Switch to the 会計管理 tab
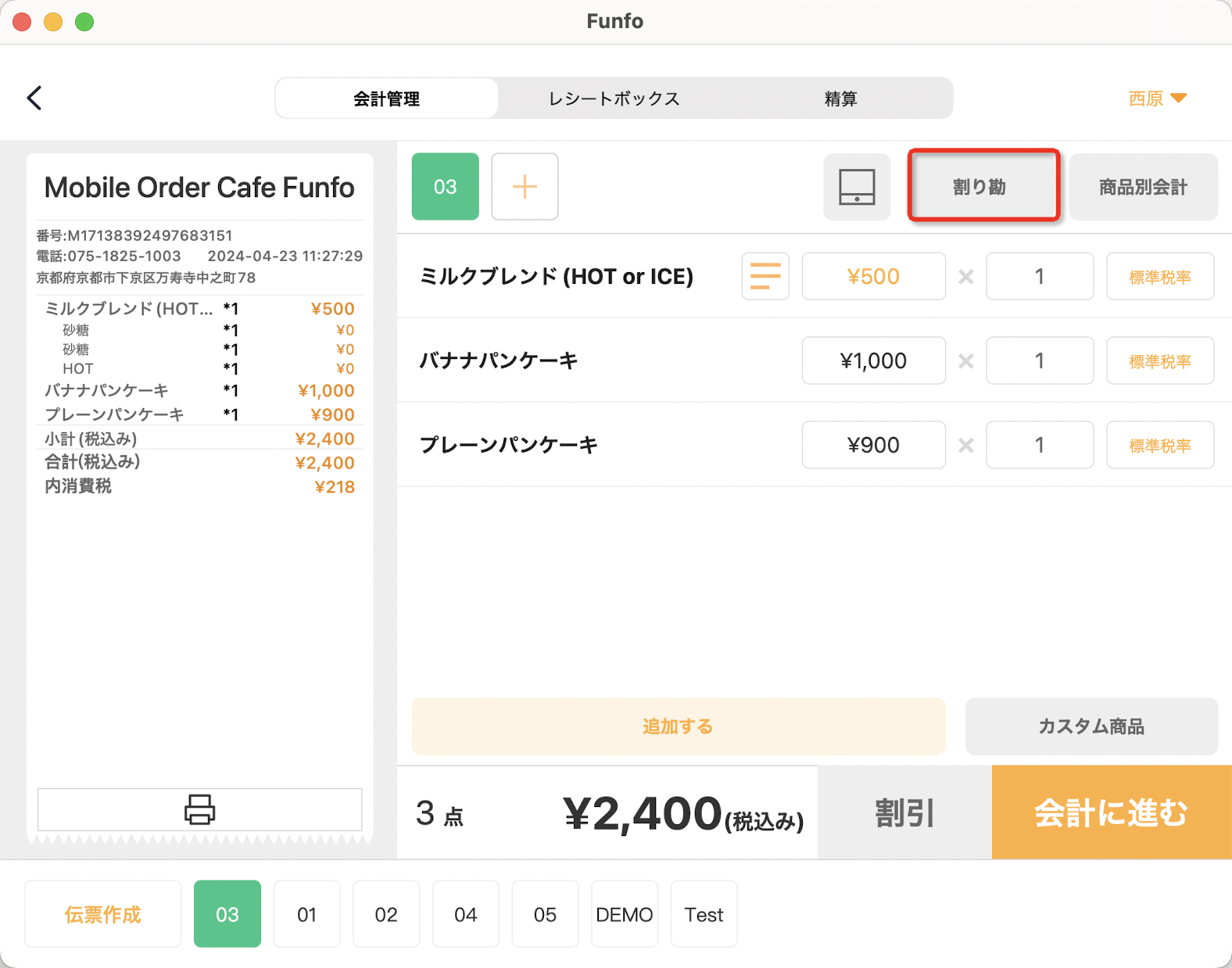1232x968 pixels. (x=387, y=99)
